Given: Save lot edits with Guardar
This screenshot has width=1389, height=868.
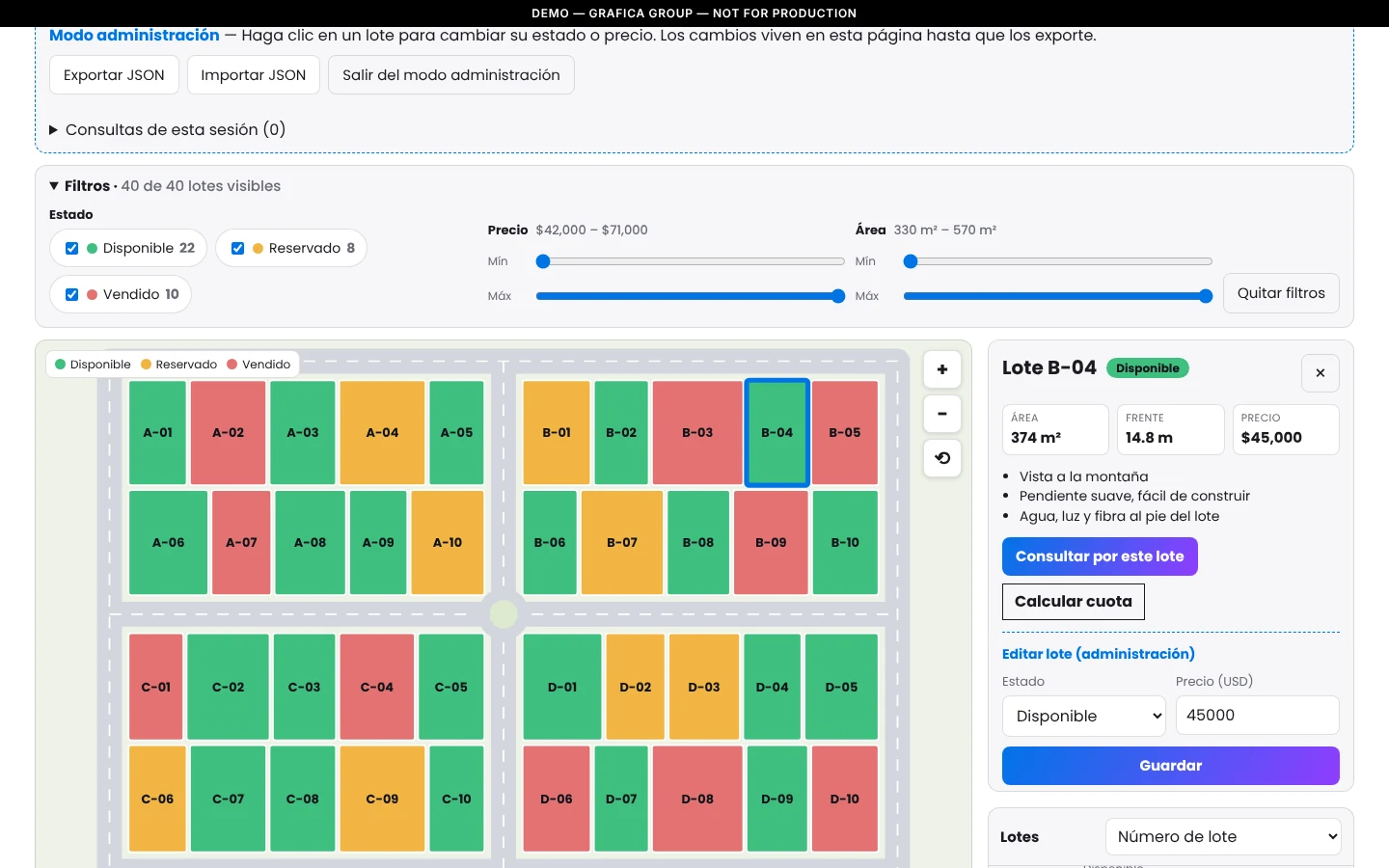Looking at the screenshot, I should tap(1171, 766).
